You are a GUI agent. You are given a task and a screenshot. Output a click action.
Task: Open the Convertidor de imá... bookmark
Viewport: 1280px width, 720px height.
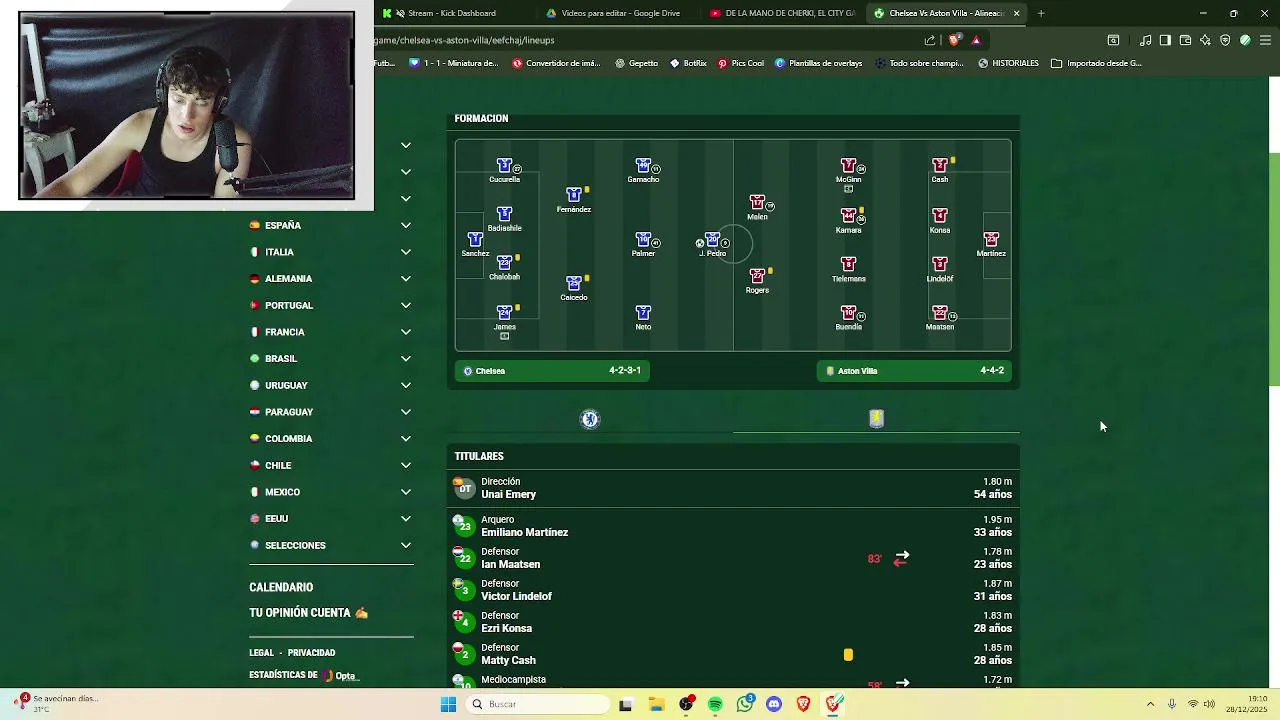click(x=556, y=63)
